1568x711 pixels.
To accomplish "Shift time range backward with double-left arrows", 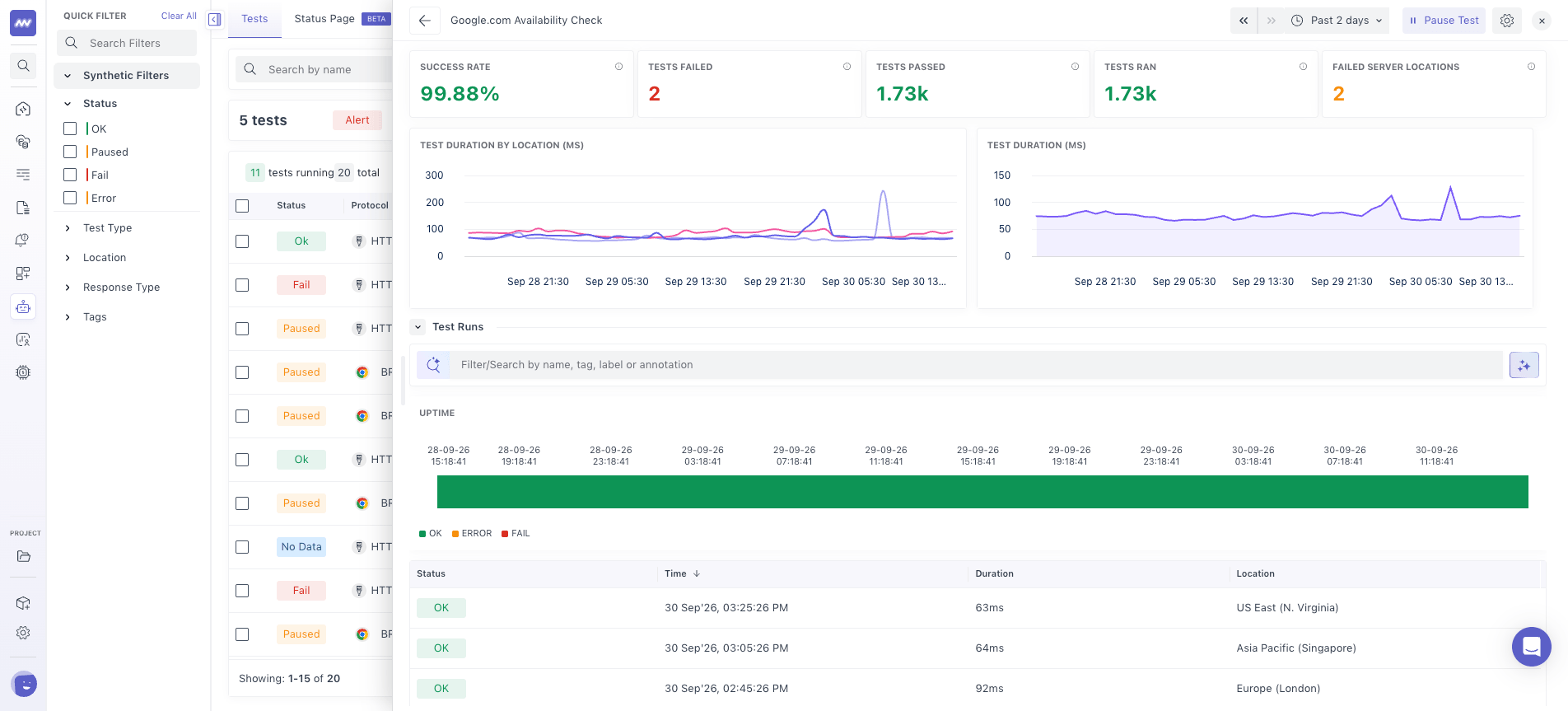I will [1244, 21].
